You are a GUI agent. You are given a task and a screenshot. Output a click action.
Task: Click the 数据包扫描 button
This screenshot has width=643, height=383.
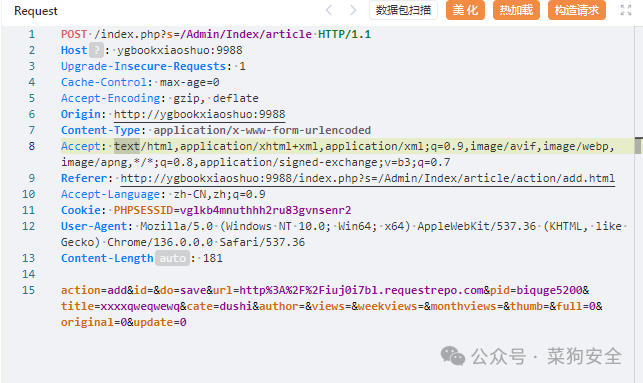tap(403, 10)
